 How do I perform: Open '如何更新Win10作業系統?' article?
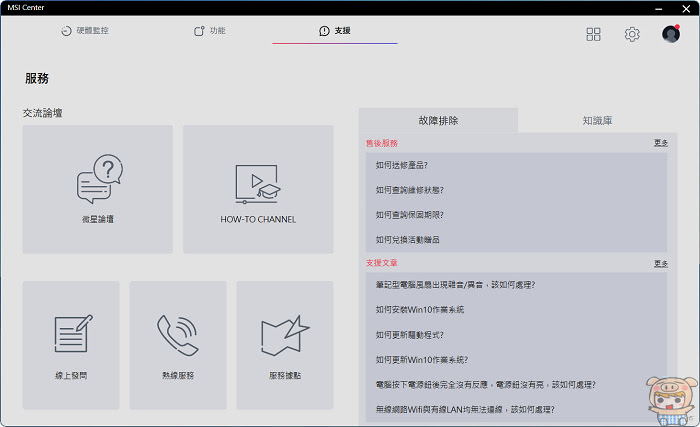click(x=422, y=360)
